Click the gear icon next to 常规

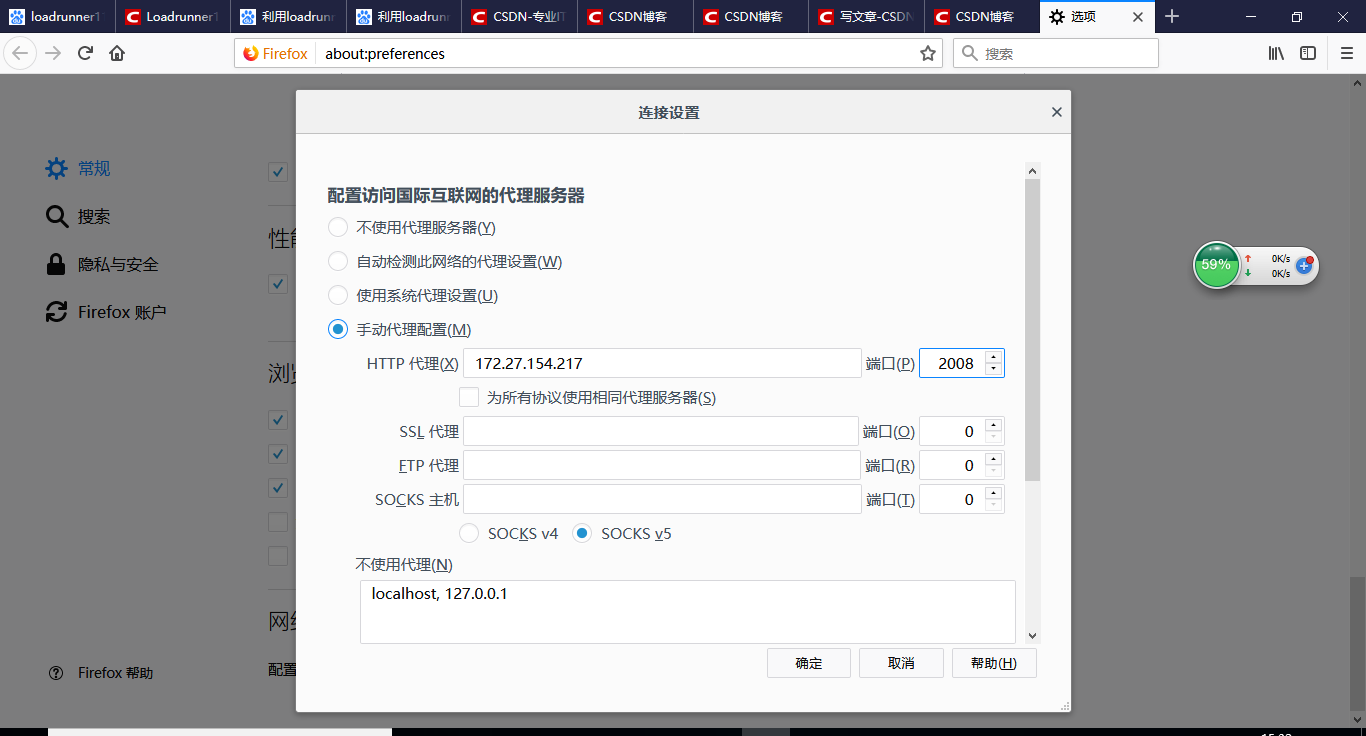click(56, 168)
